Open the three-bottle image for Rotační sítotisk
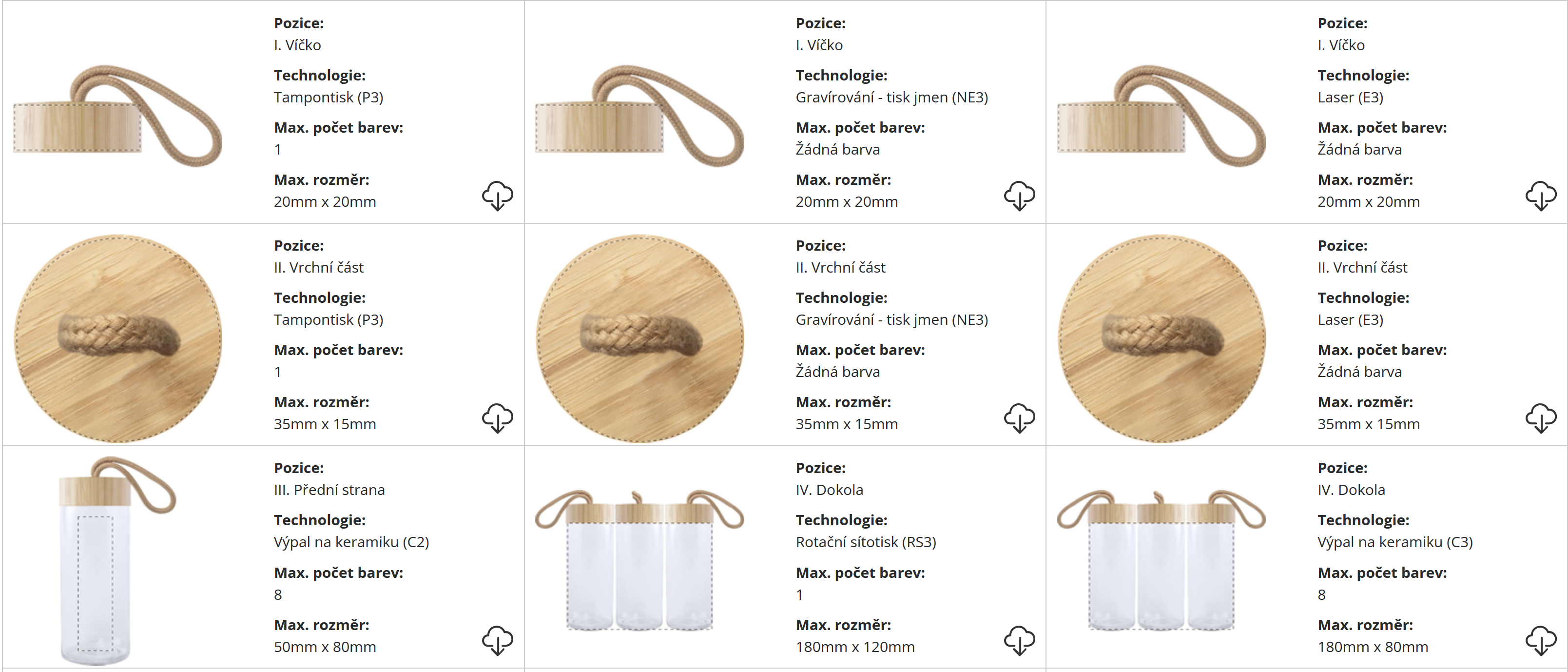The height and width of the screenshot is (672, 1568). pos(639,560)
